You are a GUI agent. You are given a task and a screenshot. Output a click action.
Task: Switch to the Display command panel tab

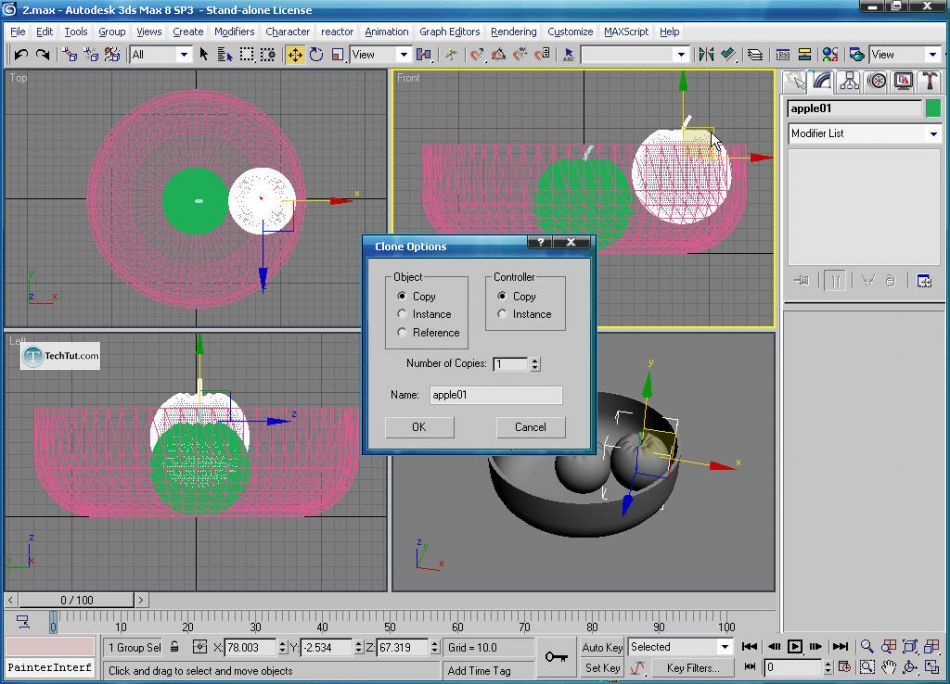[x=903, y=81]
